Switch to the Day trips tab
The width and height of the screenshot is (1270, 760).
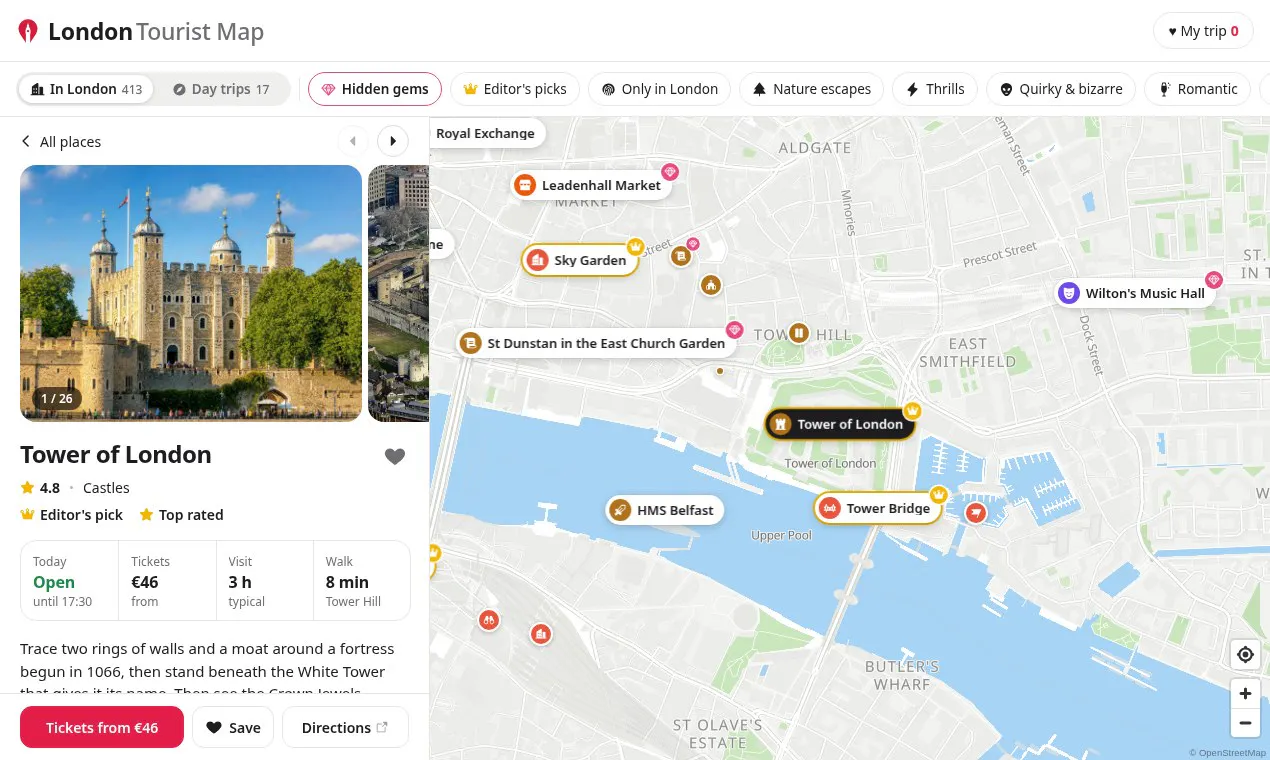click(x=221, y=89)
